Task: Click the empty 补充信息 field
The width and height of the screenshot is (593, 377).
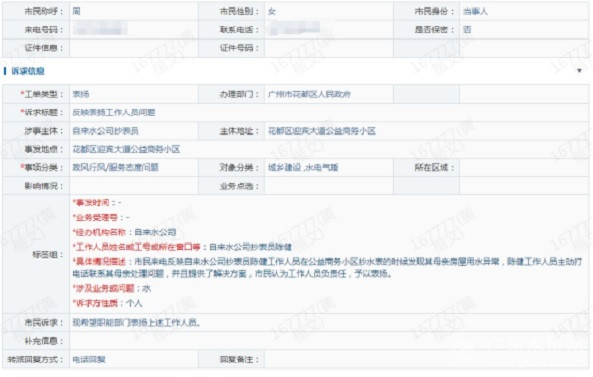Action: (x=329, y=341)
